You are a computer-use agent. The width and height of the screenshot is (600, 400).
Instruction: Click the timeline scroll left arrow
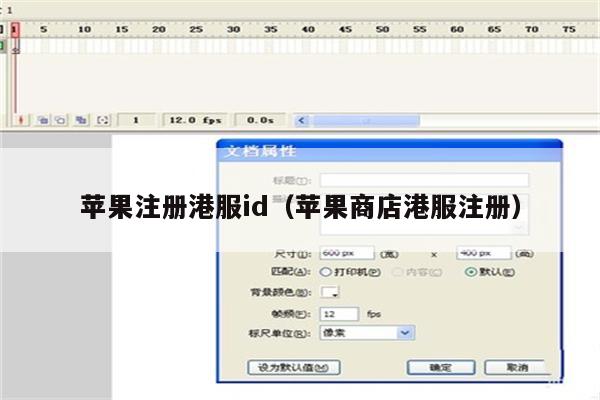pyautogui.click(x=302, y=121)
